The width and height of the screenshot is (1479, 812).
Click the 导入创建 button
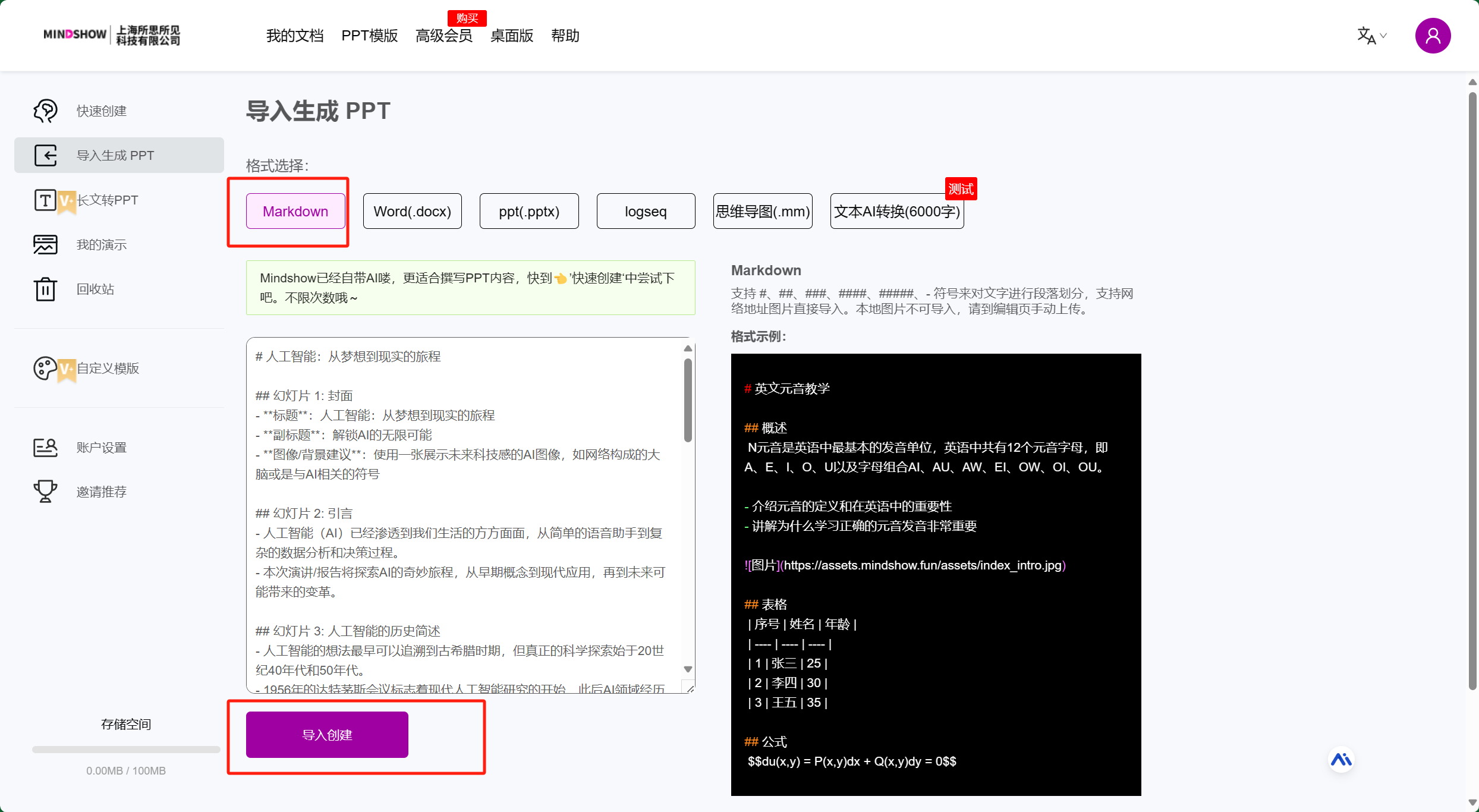(x=326, y=735)
